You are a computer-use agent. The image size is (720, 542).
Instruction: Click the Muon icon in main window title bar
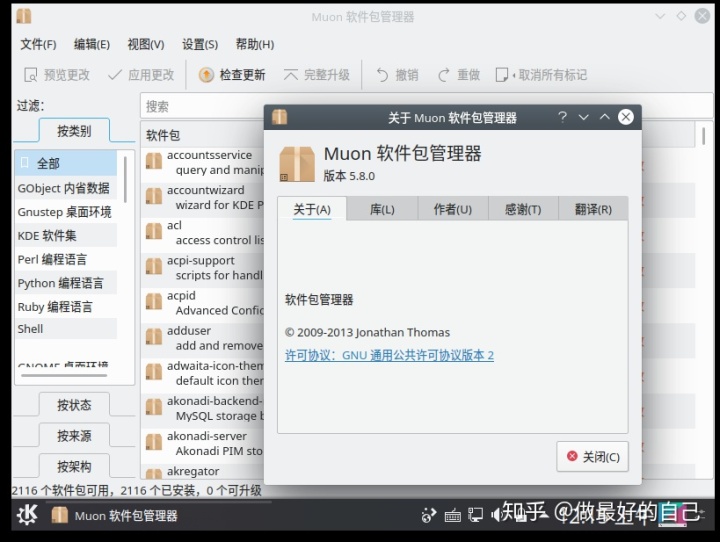[24, 16]
